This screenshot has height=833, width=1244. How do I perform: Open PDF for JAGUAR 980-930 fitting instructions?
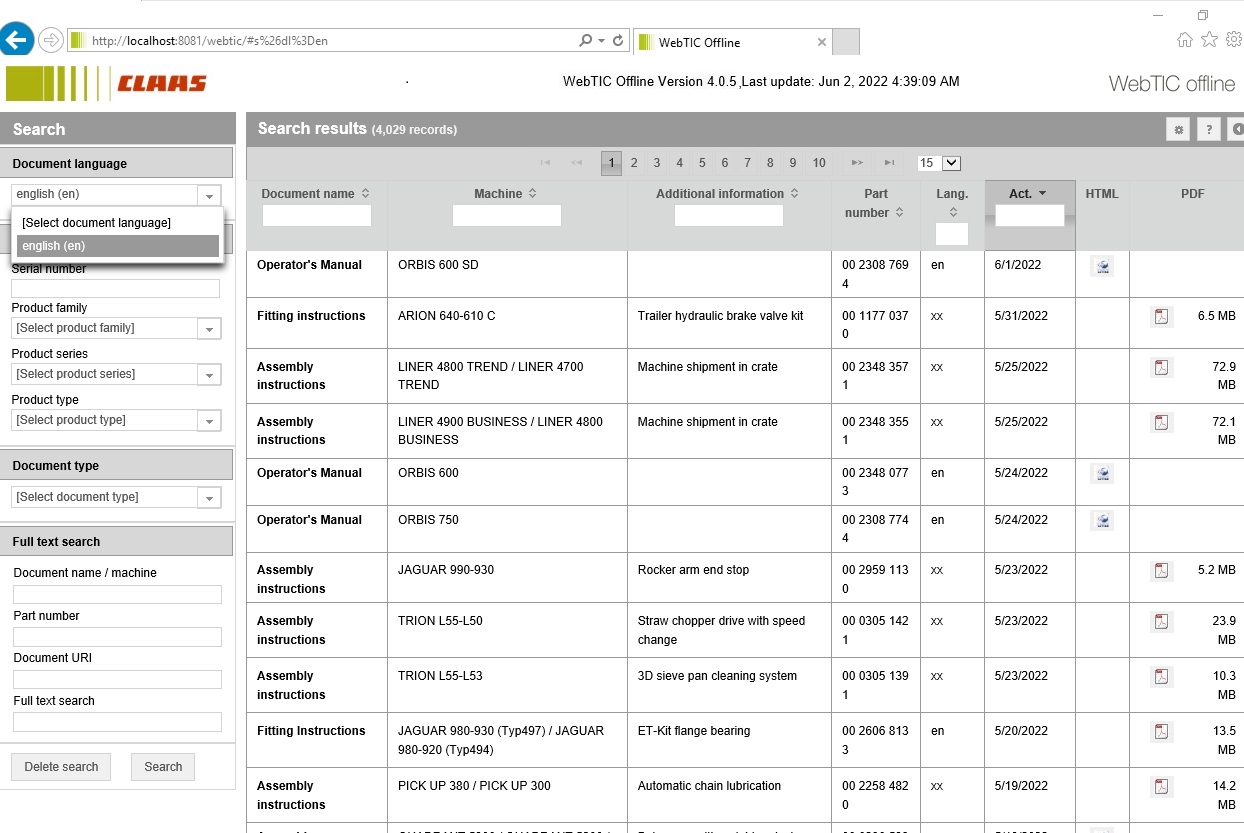click(x=1162, y=732)
